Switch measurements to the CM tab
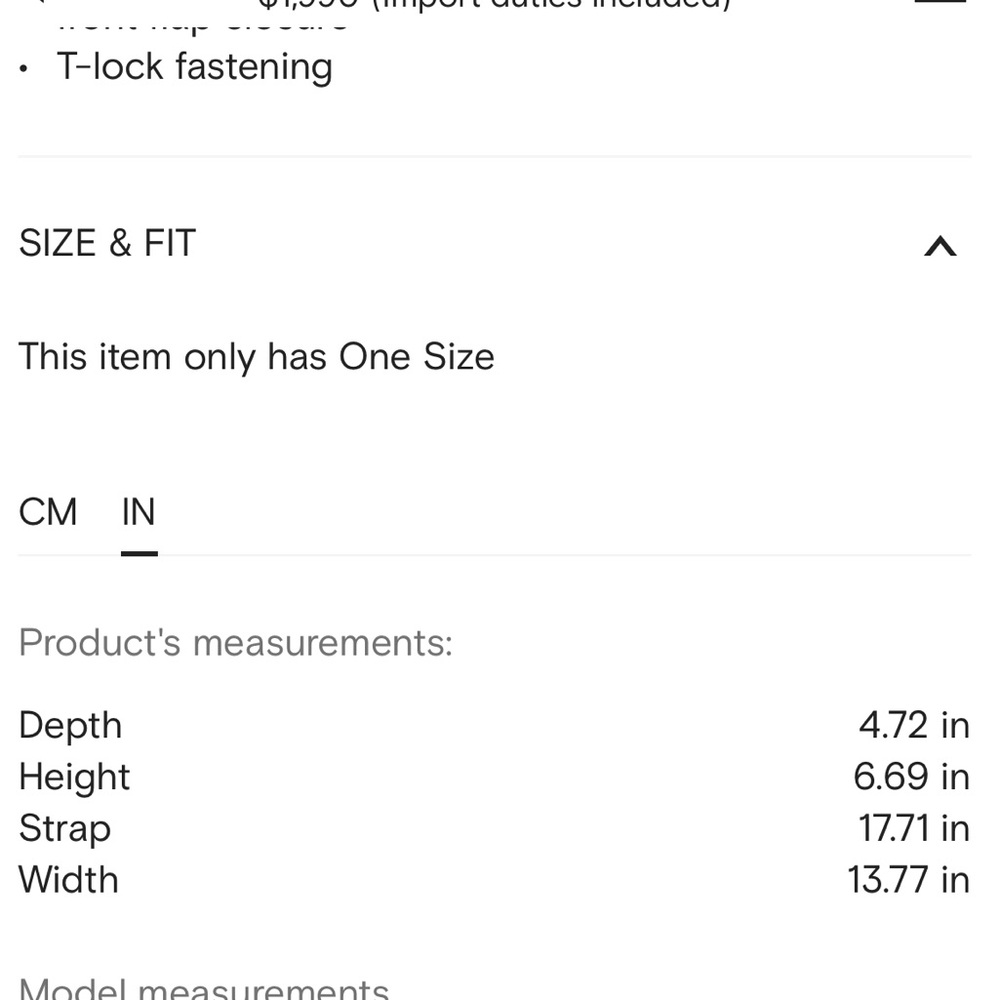 point(48,511)
